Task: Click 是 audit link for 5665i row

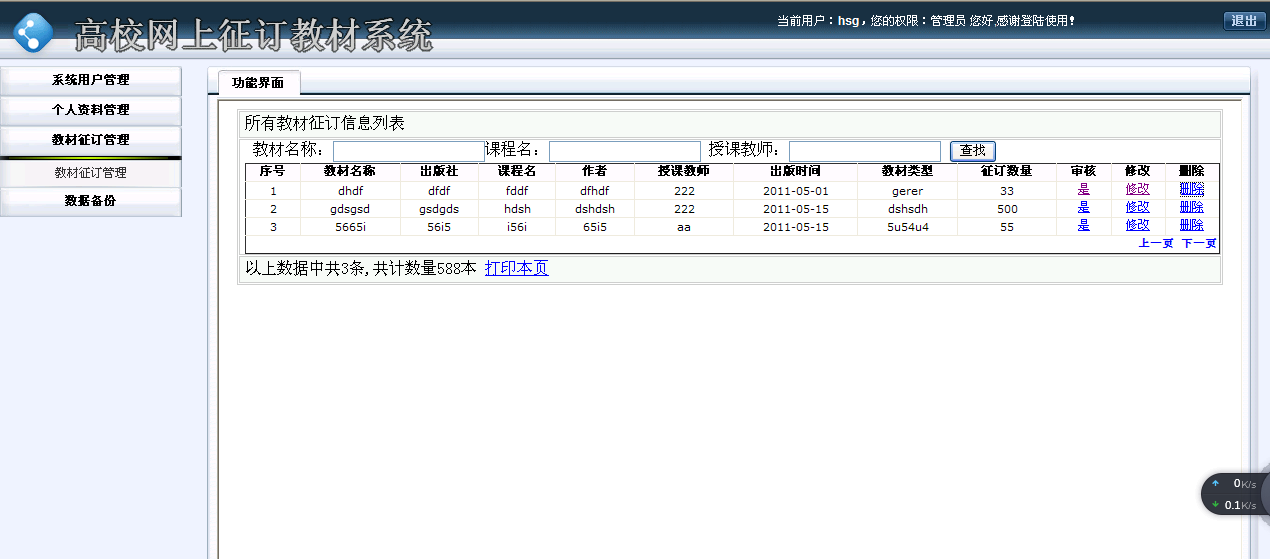Action: pyautogui.click(x=1083, y=225)
